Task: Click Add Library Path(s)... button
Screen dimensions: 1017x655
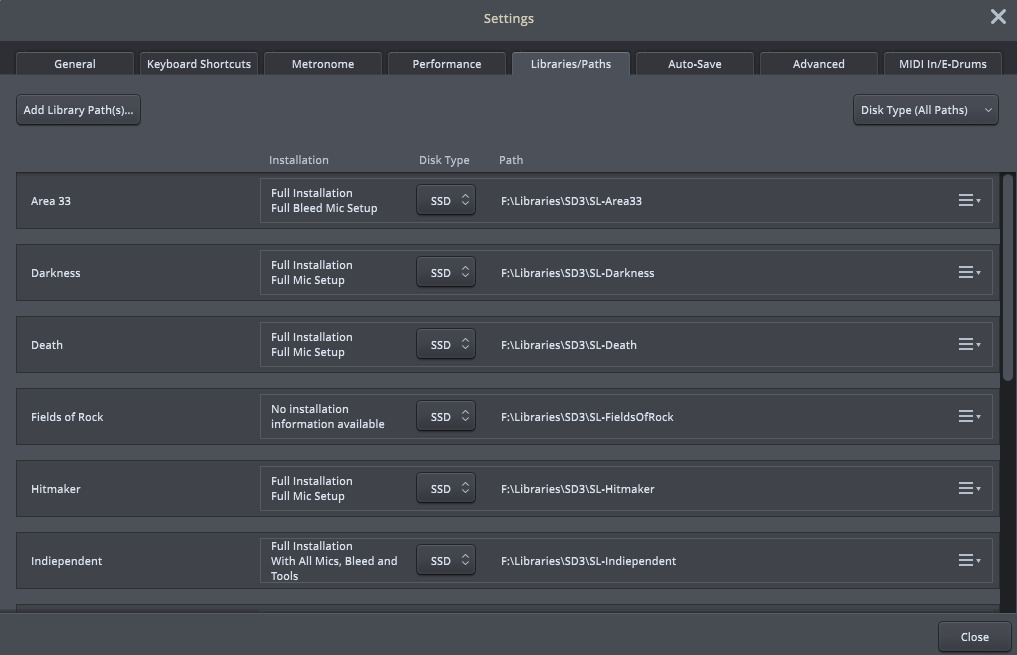Action: [x=78, y=110]
